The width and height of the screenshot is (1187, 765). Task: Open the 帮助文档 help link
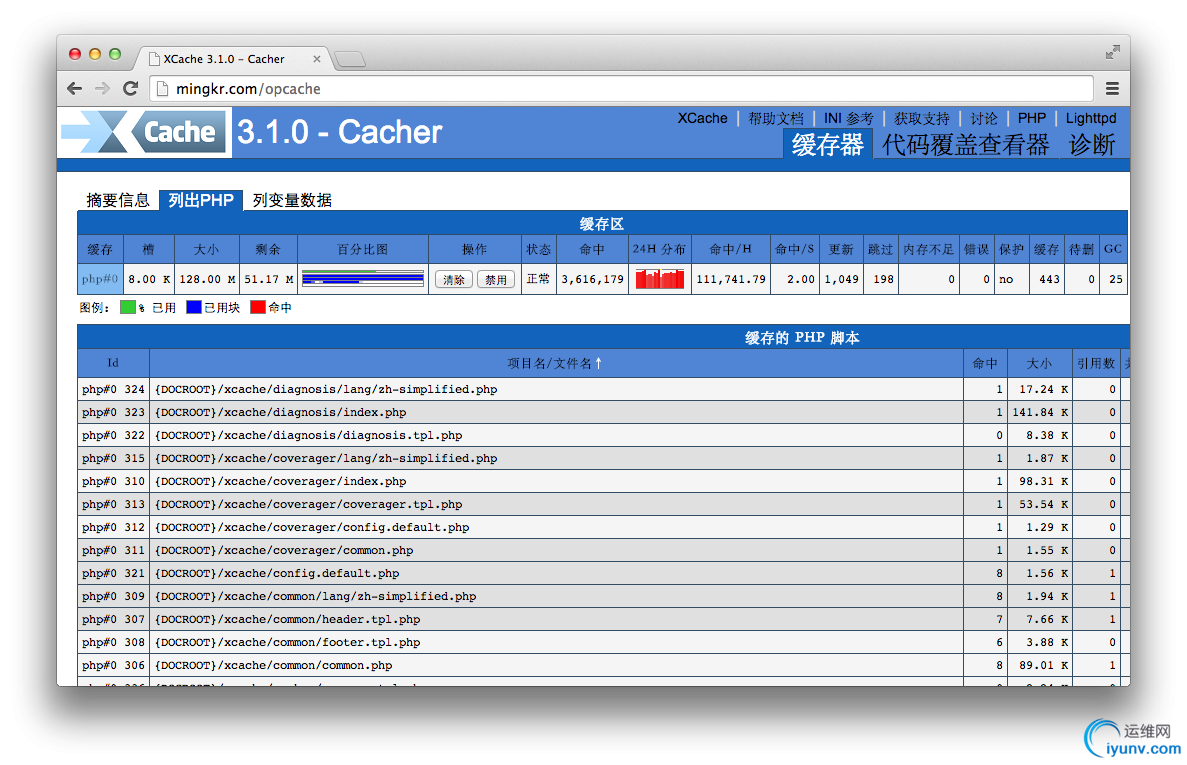pyautogui.click(x=776, y=118)
